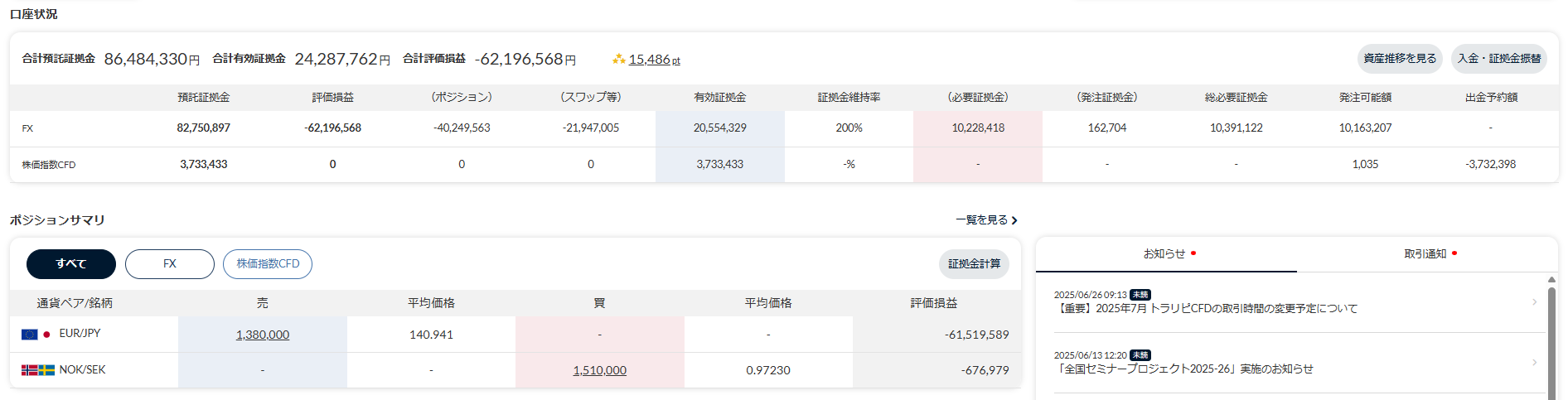Switch to the お知らせ tab

point(1165,254)
